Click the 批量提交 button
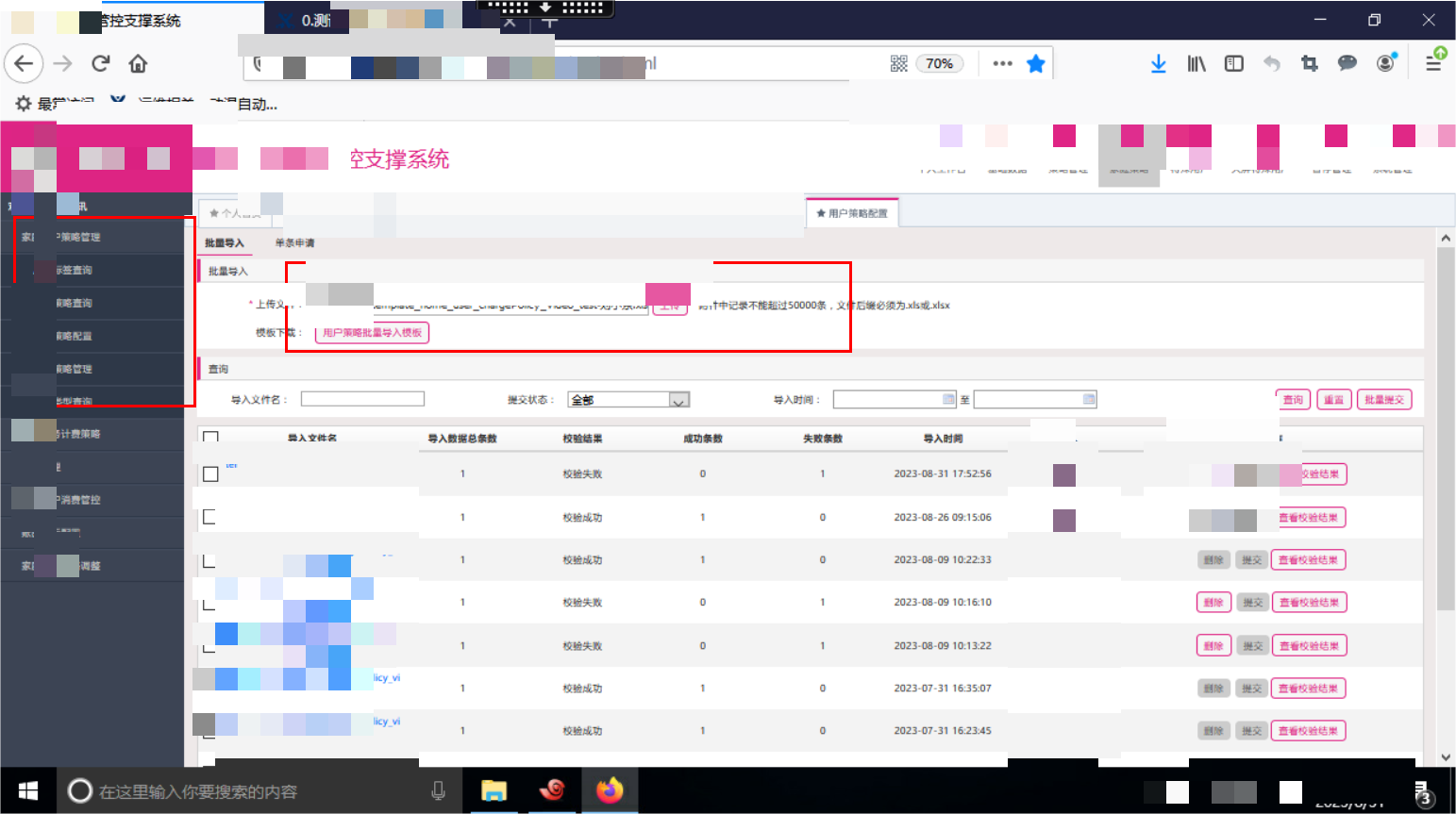This screenshot has width=1456, height=814. (x=1384, y=400)
